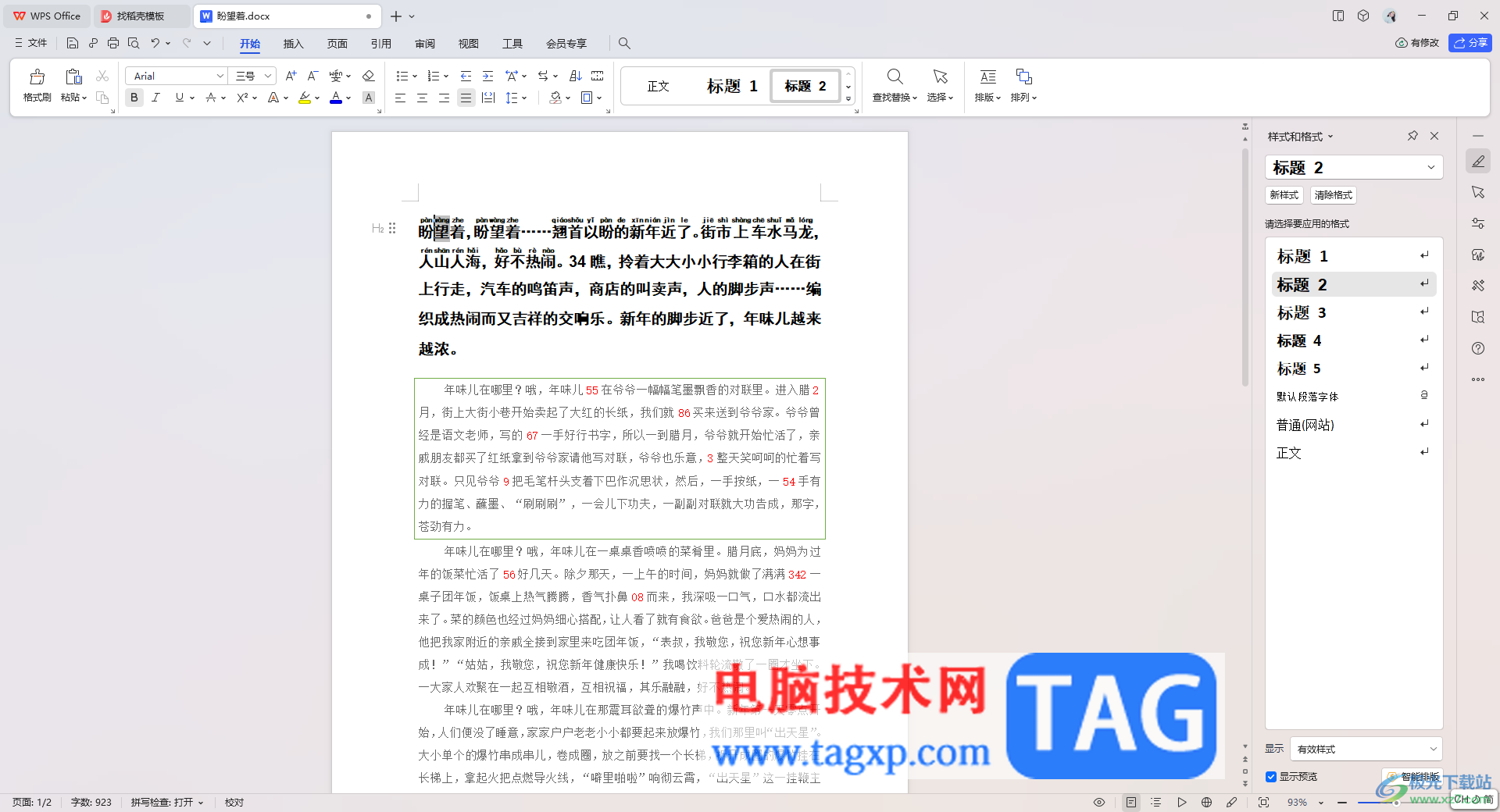Click the 清除格式 button
Image resolution: width=1500 pixels, height=812 pixels.
(x=1333, y=195)
